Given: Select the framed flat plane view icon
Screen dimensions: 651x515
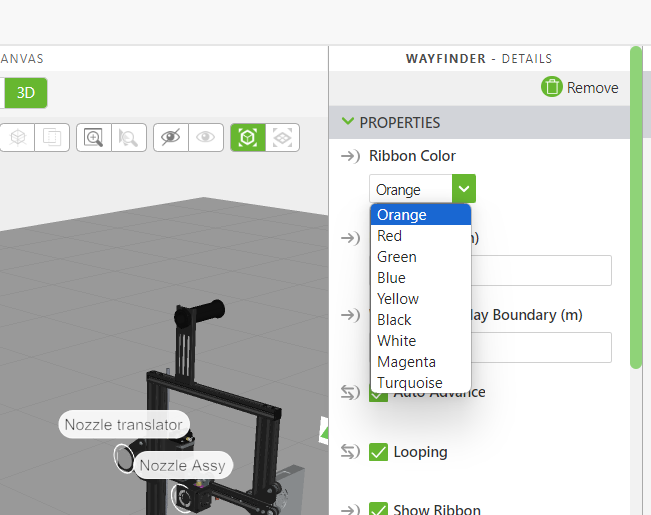Looking at the screenshot, I should (x=282, y=137).
